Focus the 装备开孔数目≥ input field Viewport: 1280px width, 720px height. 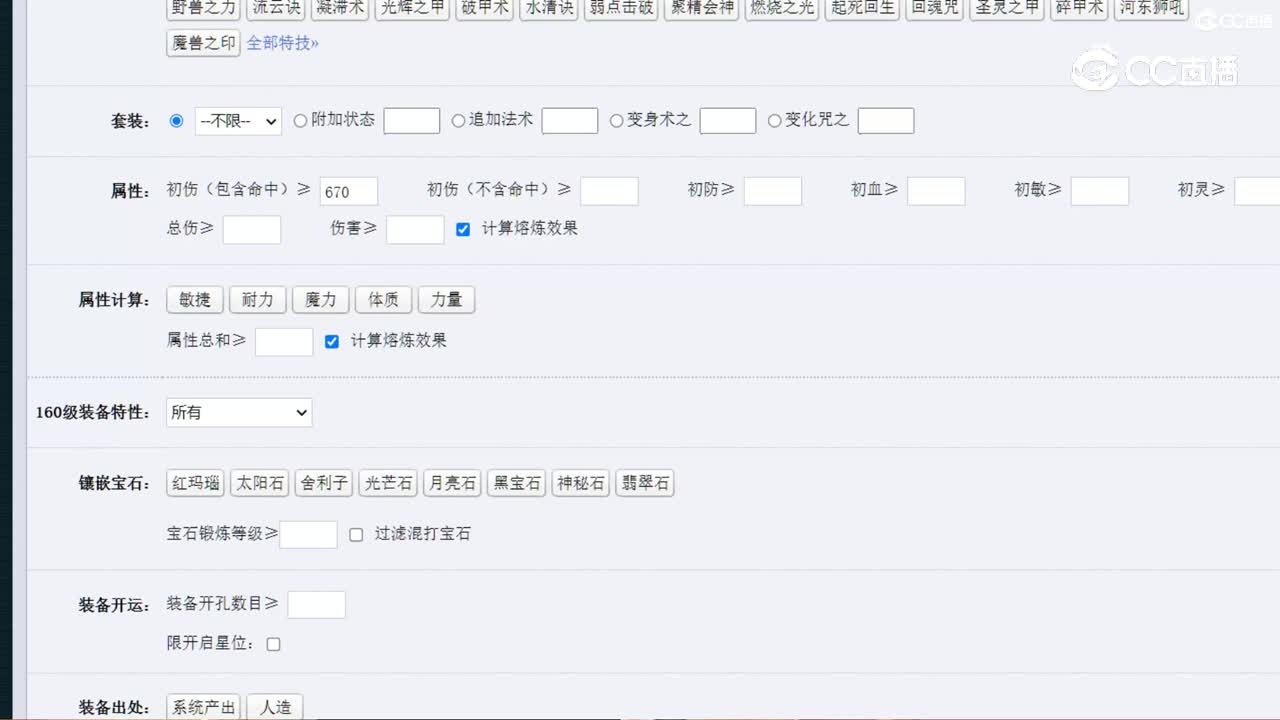pos(316,604)
